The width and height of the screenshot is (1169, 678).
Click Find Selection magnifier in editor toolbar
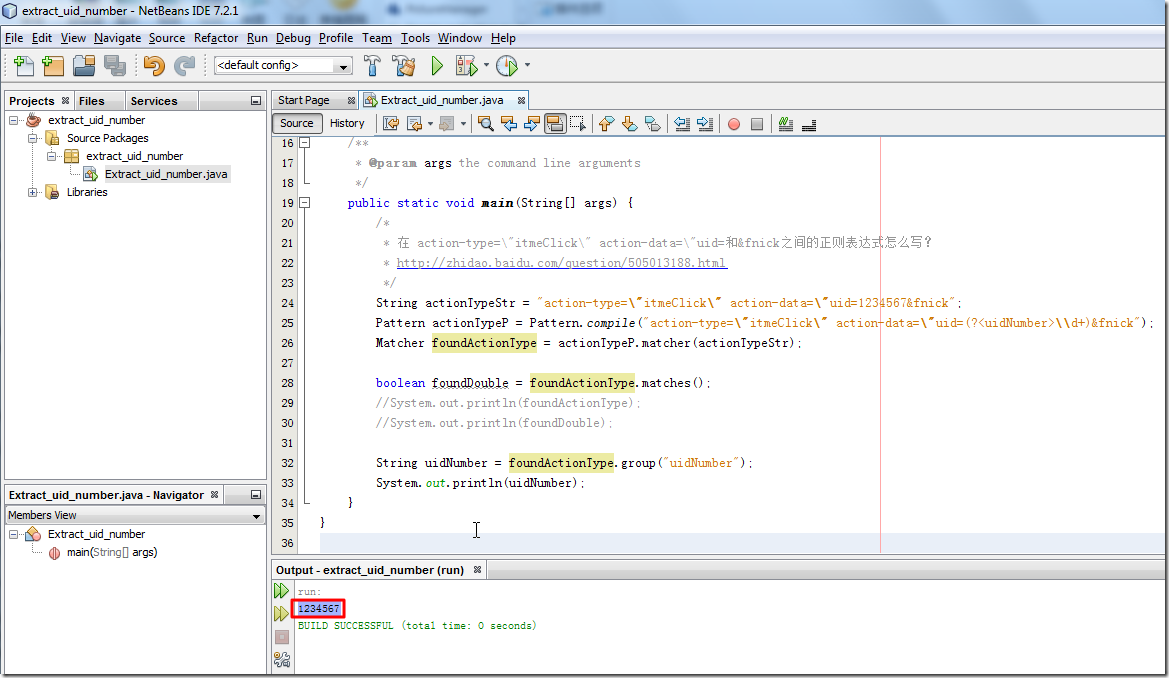[x=485, y=124]
